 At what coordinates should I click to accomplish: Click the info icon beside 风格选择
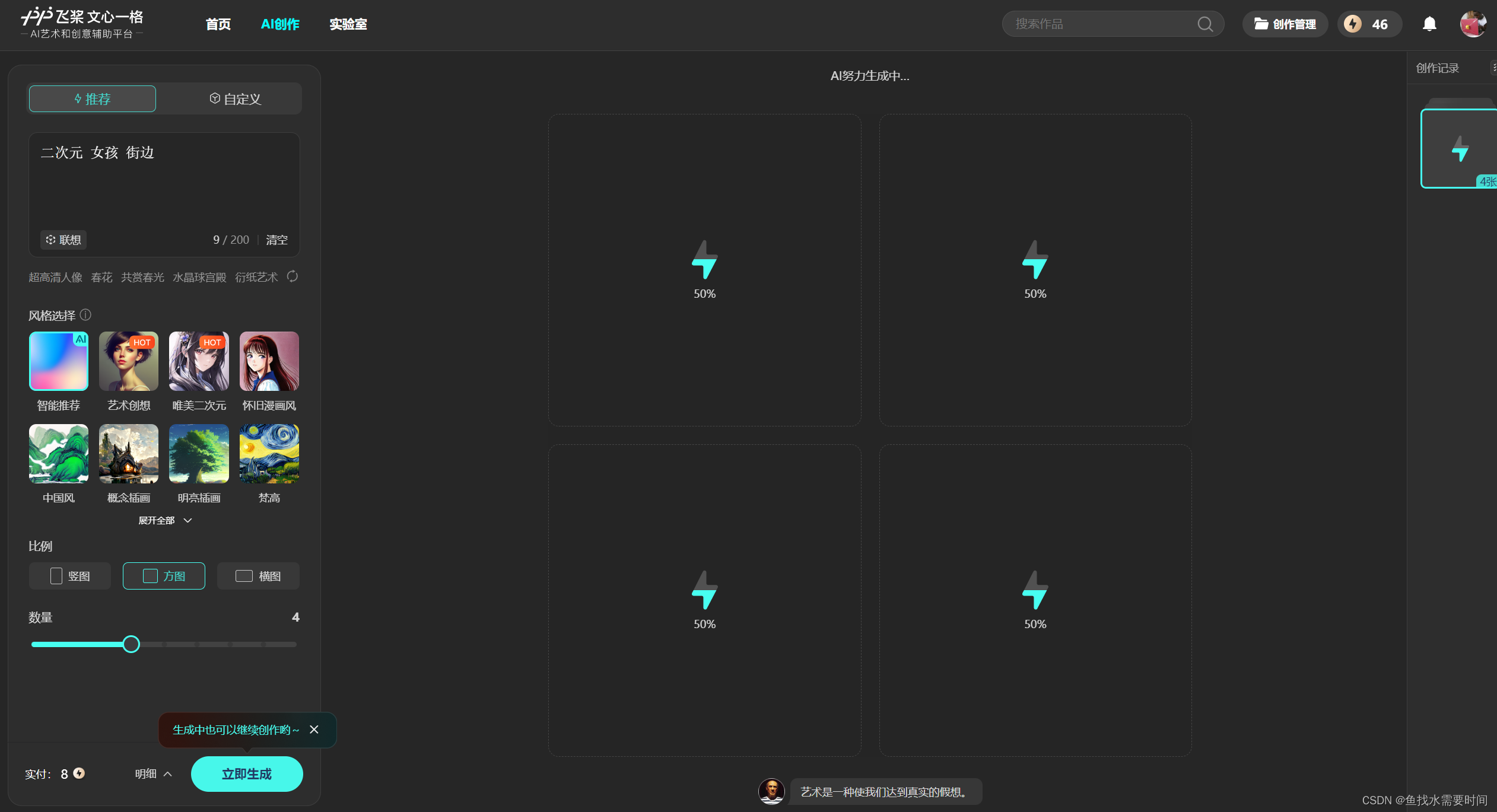pyautogui.click(x=85, y=315)
